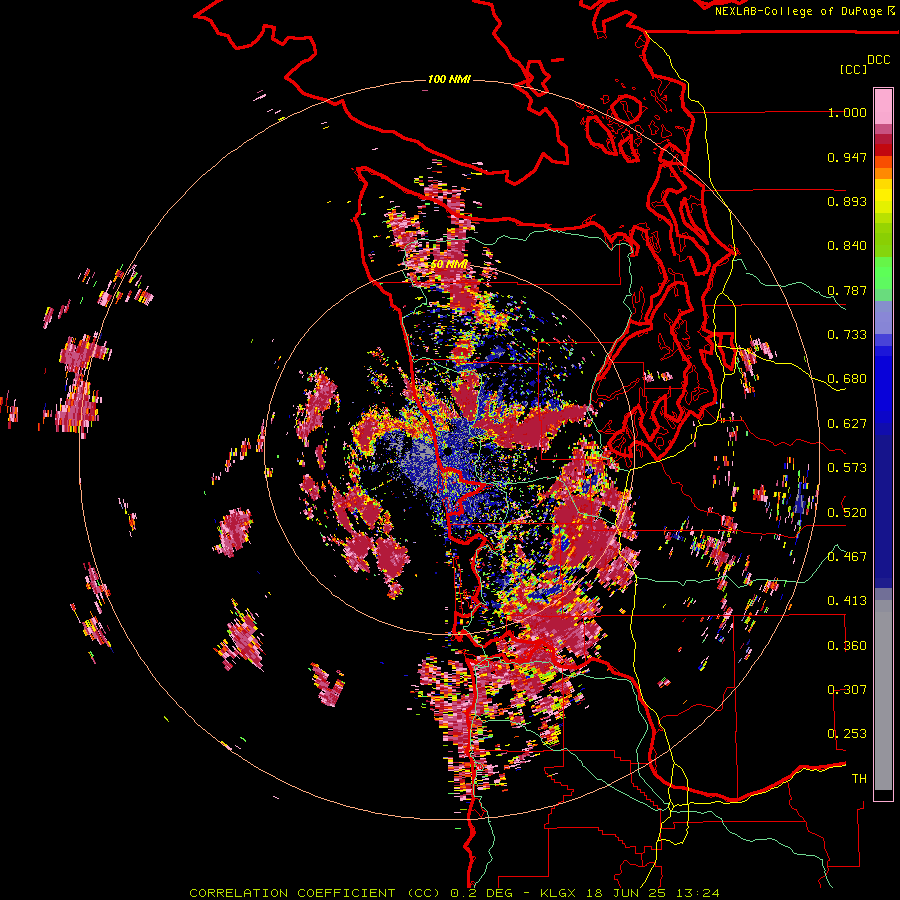
Task: Click the orange color bar segment
Action: coord(883,173)
